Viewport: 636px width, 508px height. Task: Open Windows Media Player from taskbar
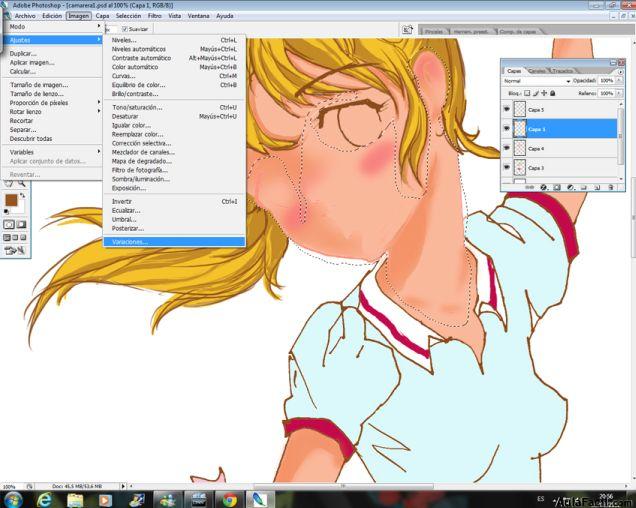point(105,500)
